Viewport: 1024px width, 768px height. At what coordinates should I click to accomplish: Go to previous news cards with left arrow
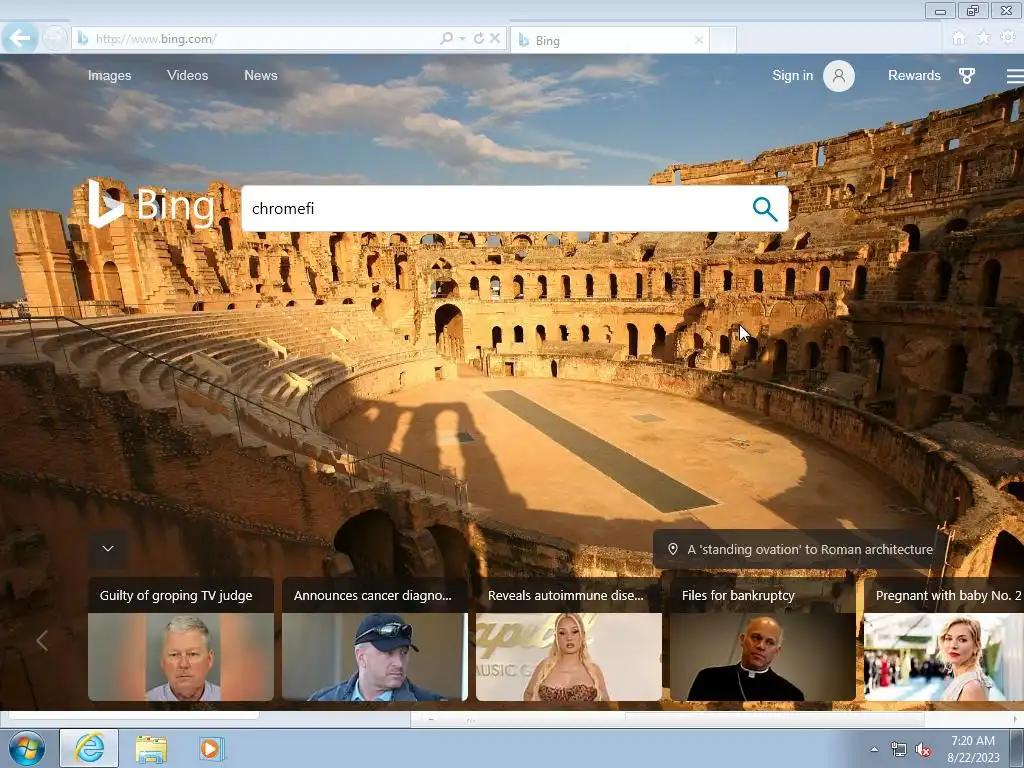tap(42, 641)
